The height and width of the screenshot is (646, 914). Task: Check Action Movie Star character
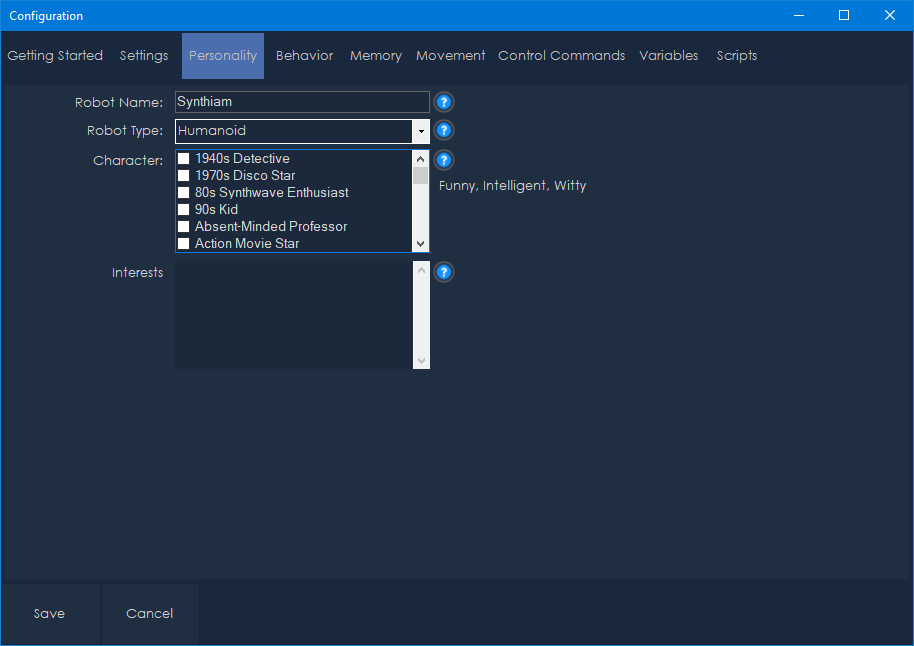click(184, 244)
